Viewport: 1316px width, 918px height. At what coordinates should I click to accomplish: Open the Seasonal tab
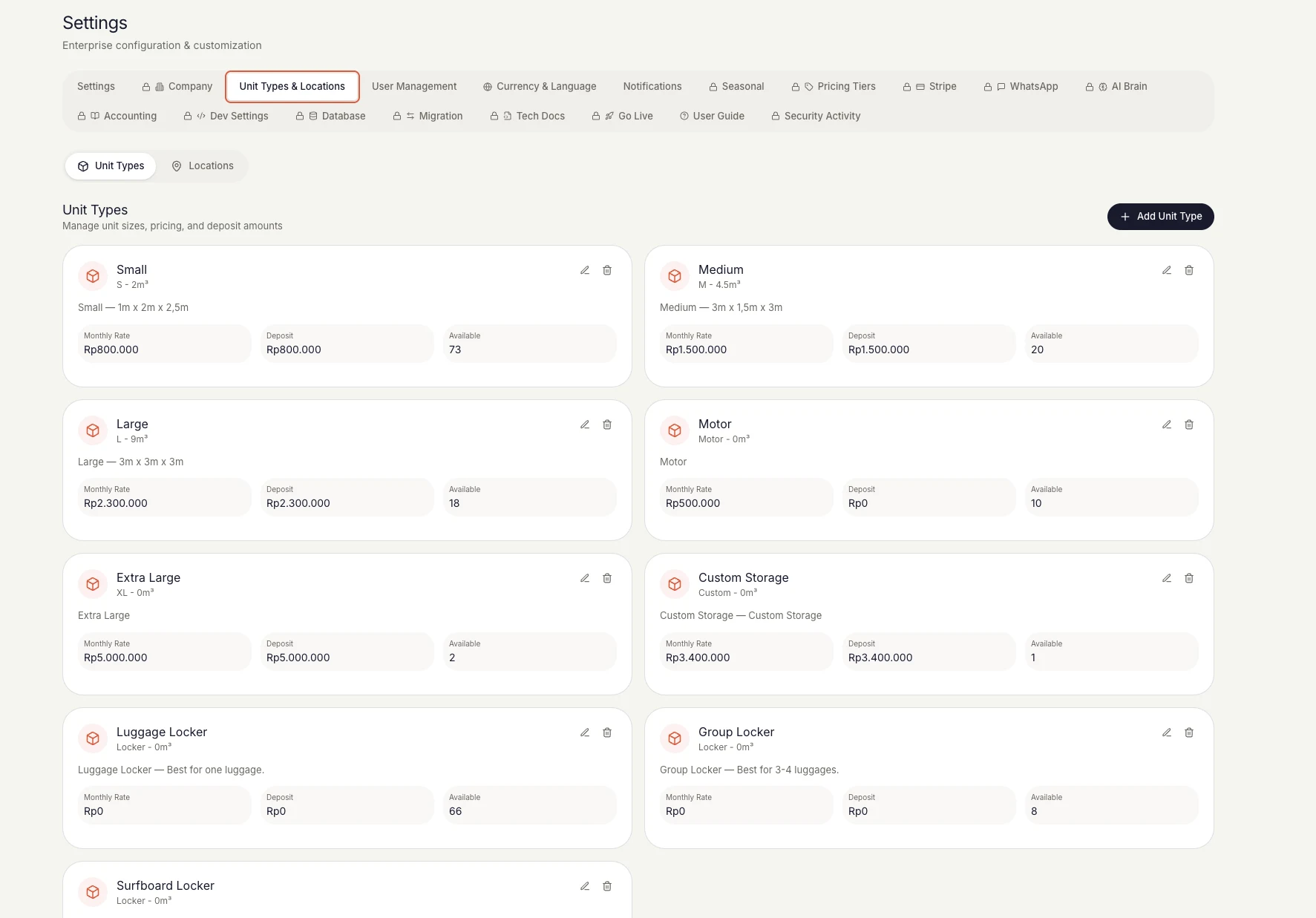(736, 87)
